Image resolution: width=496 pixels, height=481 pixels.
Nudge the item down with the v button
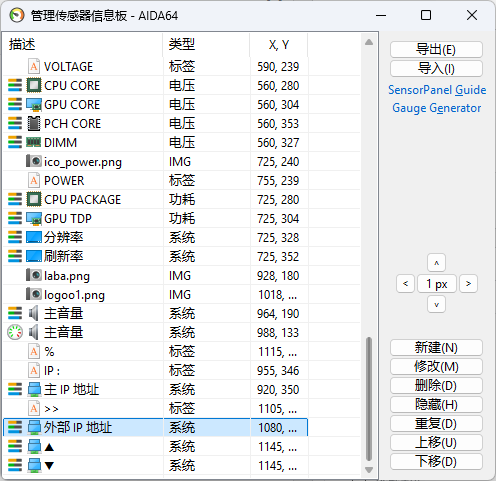click(436, 304)
